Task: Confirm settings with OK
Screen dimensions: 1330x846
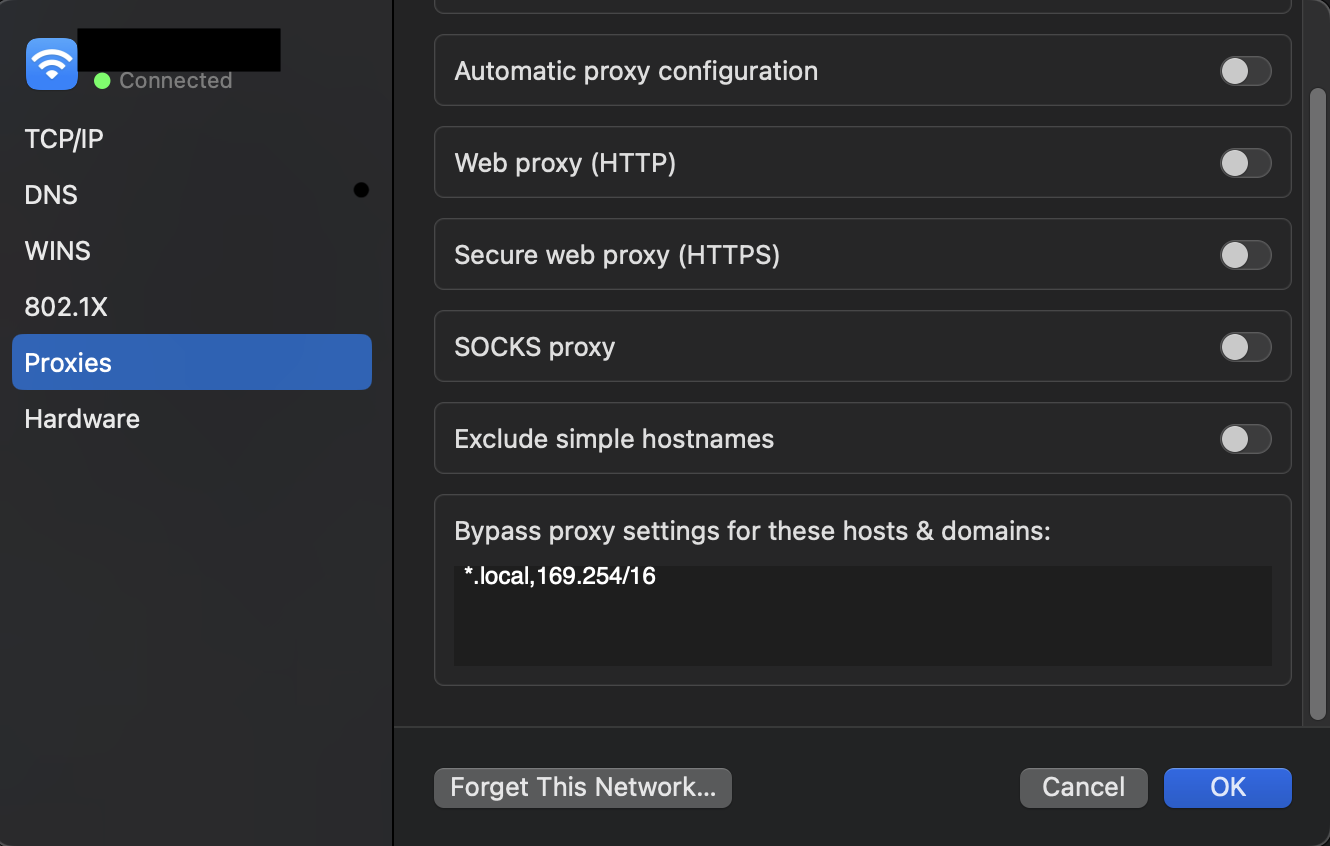Action: (x=1227, y=787)
